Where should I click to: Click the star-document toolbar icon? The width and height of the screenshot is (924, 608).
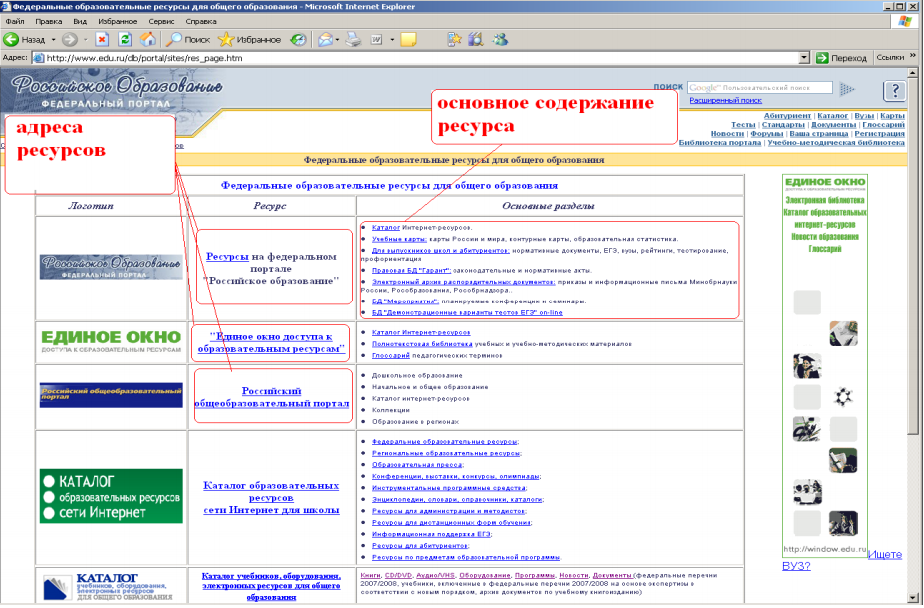coord(454,39)
